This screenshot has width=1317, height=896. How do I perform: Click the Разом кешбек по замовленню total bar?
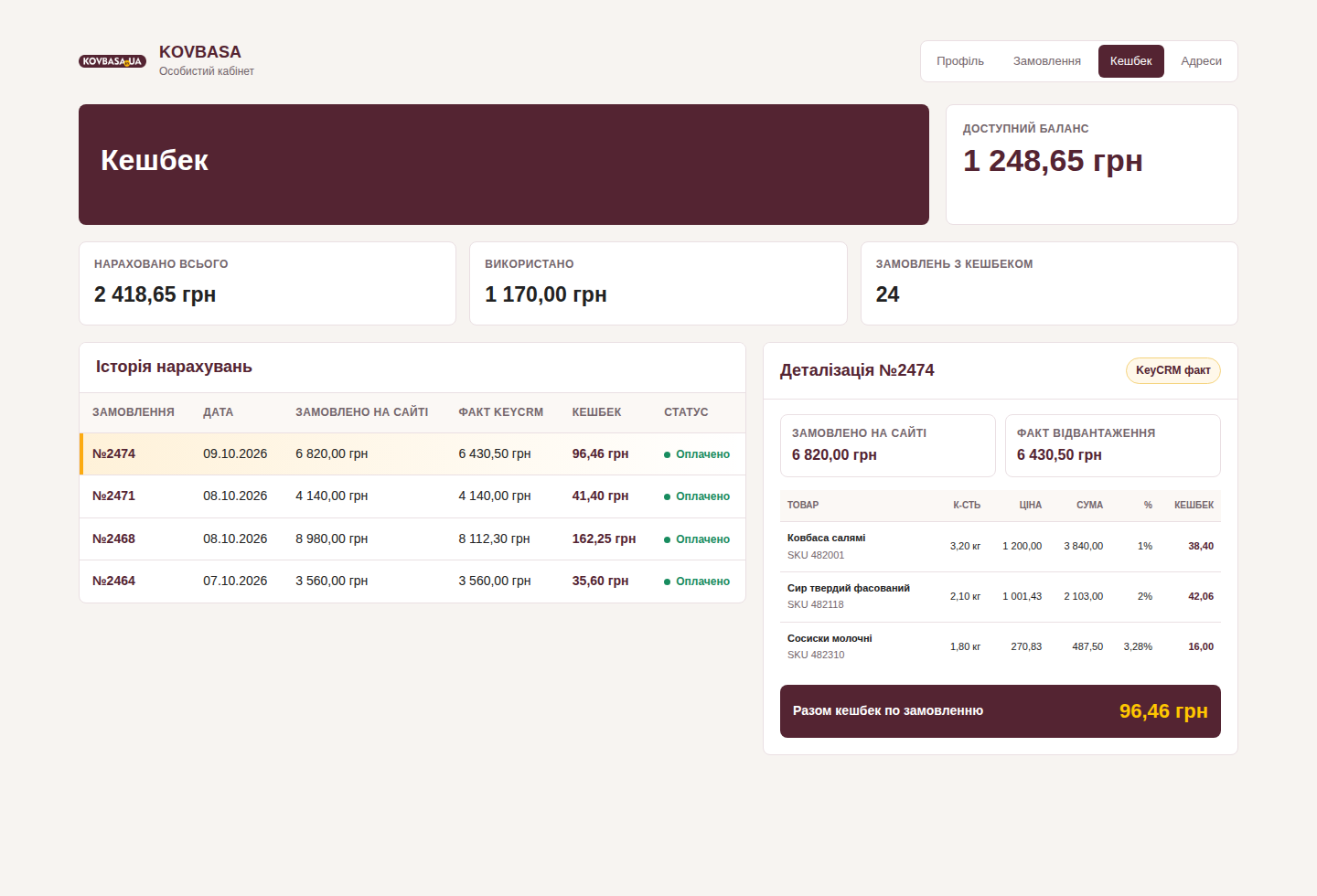pyautogui.click(x=1001, y=711)
